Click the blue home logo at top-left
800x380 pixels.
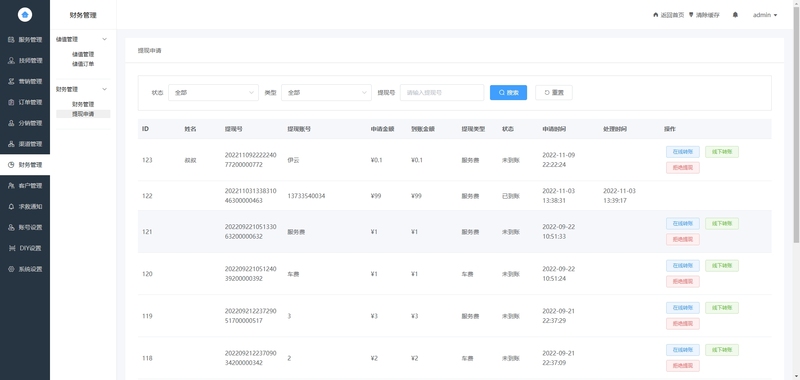(24, 15)
